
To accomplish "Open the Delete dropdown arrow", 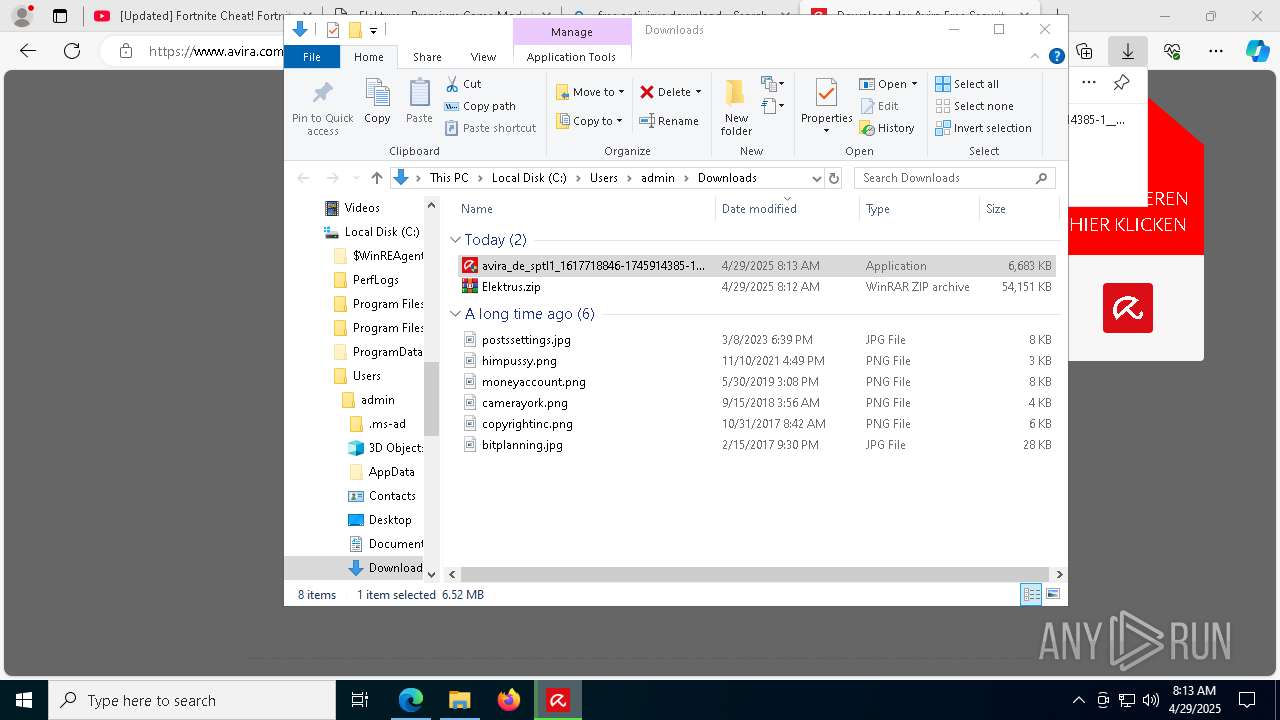I will (698, 92).
